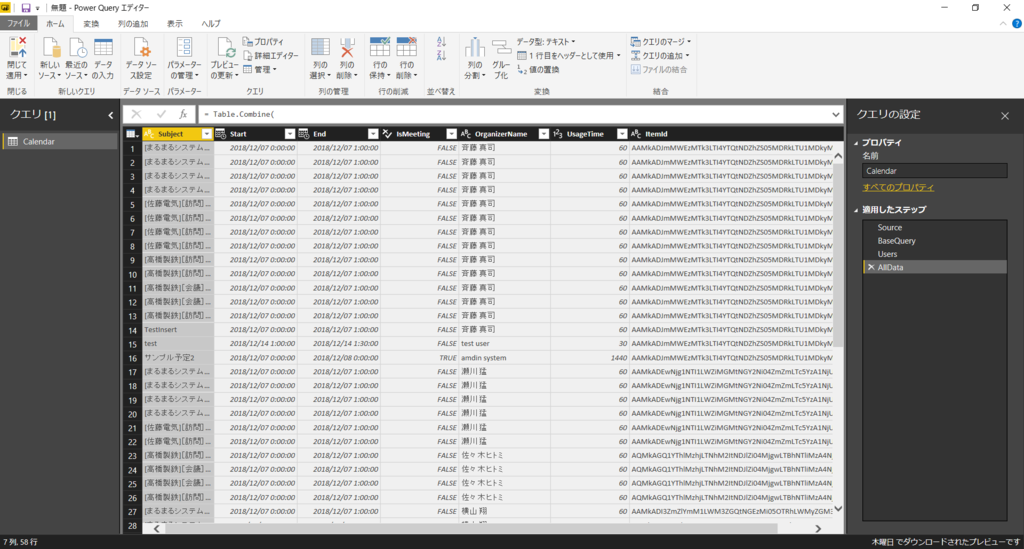This screenshot has width=1024, height=549.
Task: Click the vertical scrollbar down arrow
Action: (838, 509)
